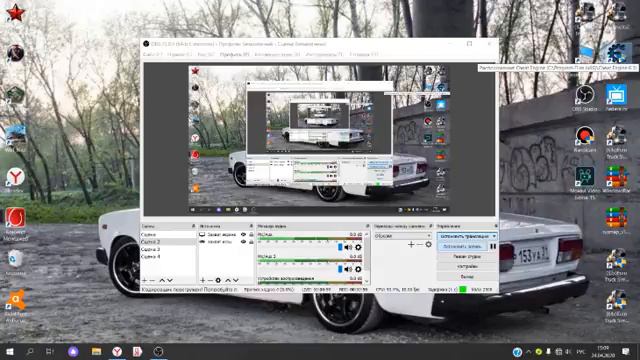Open the Правка menu in OBS
Image resolution: width=640 pixels, height=360 pixels.
180,54
